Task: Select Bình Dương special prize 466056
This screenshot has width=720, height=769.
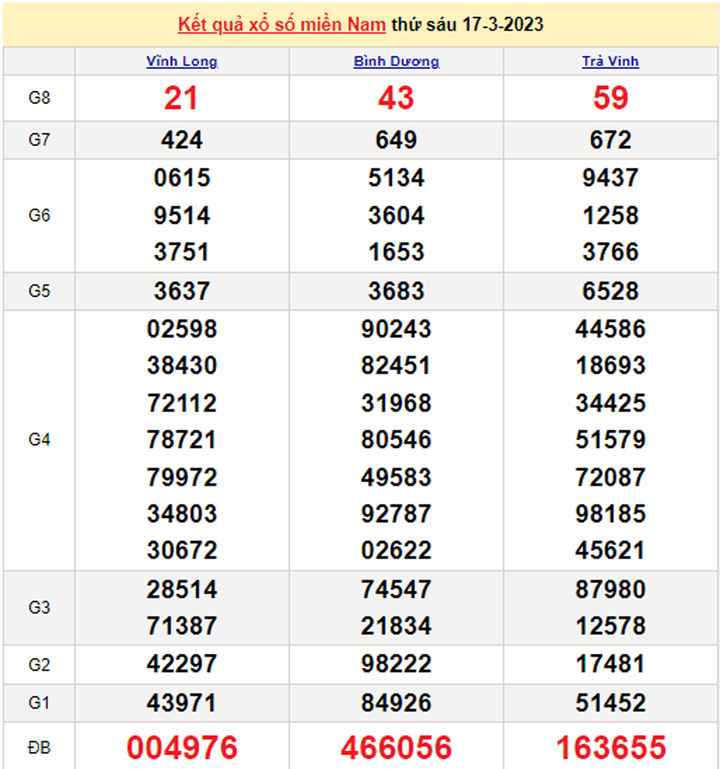Action: pos(396,747)
